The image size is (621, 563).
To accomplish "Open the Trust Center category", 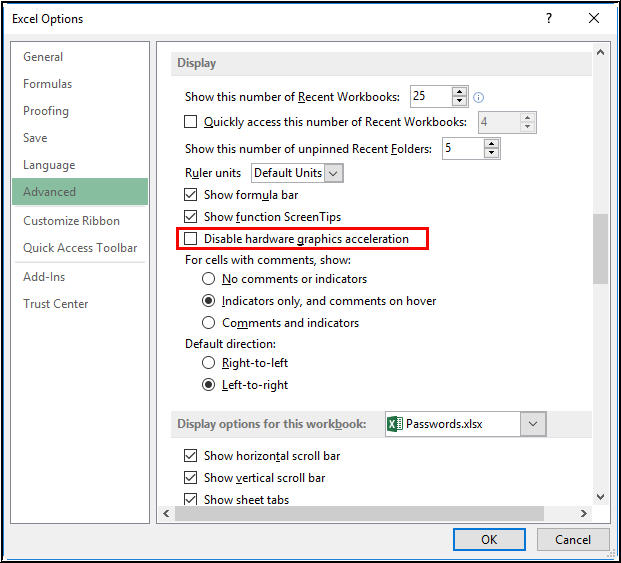I will point(80,304).
